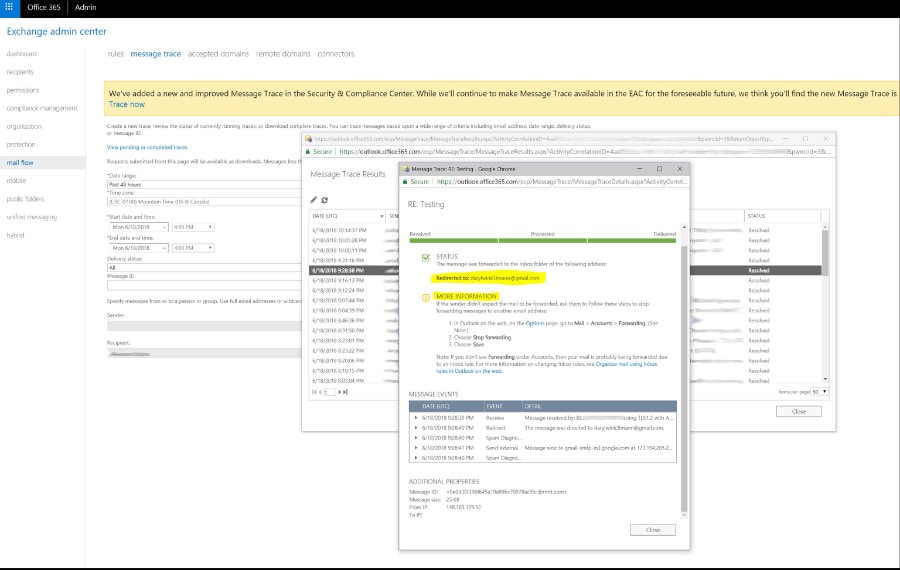The image size is (900, 570).
Task: Click the Received progress bar segment
Action: pos(453,241)
